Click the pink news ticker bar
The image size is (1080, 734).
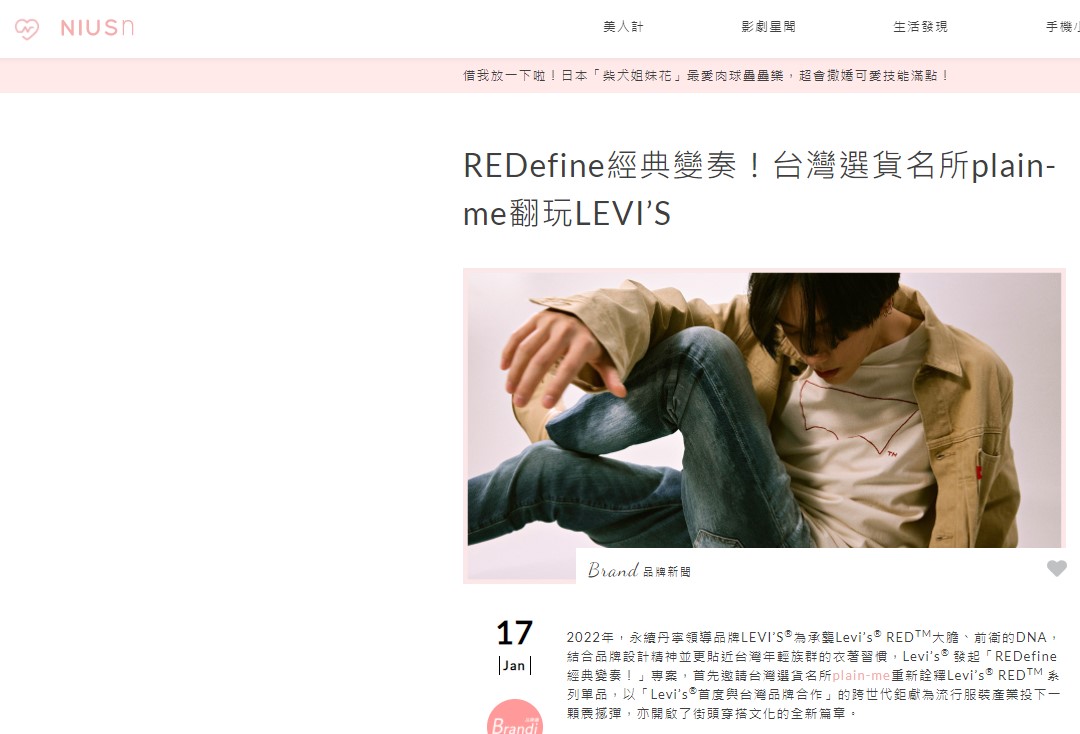540,76
